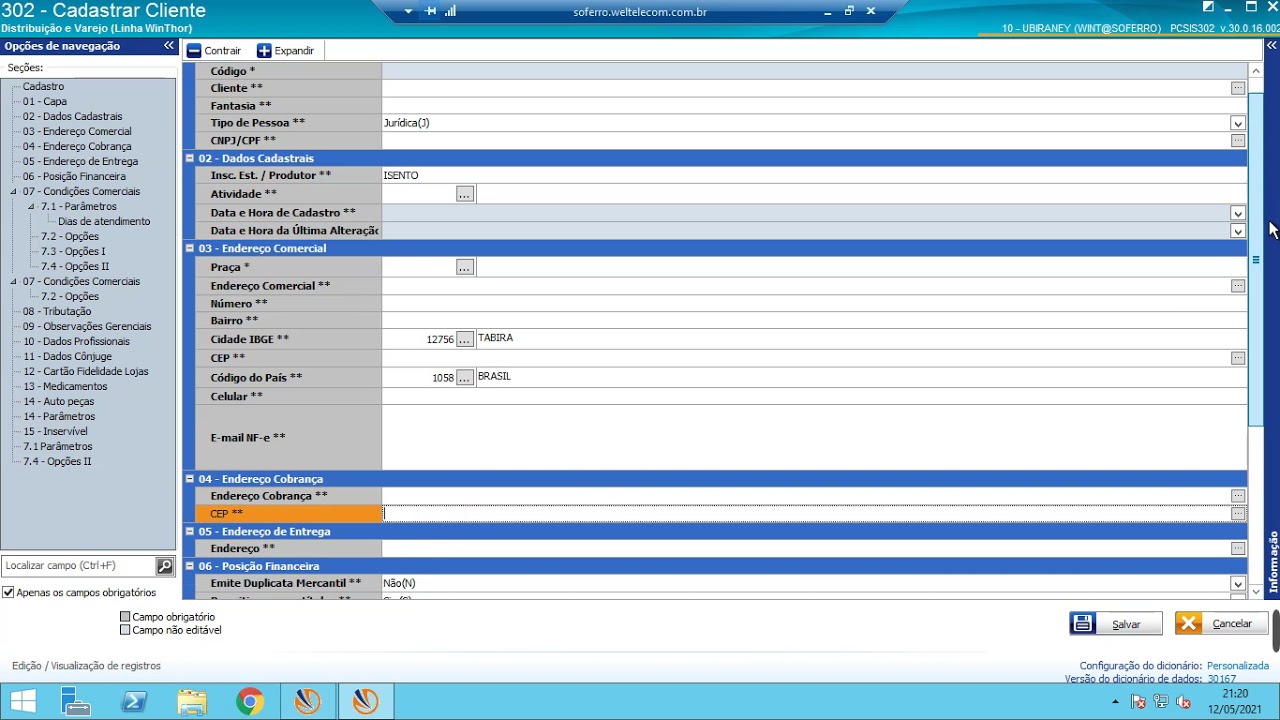Go to 06 - Posição Financeira tree item
The width and height of the screenshot is (1280, 720).
click(x=74, y=177)
